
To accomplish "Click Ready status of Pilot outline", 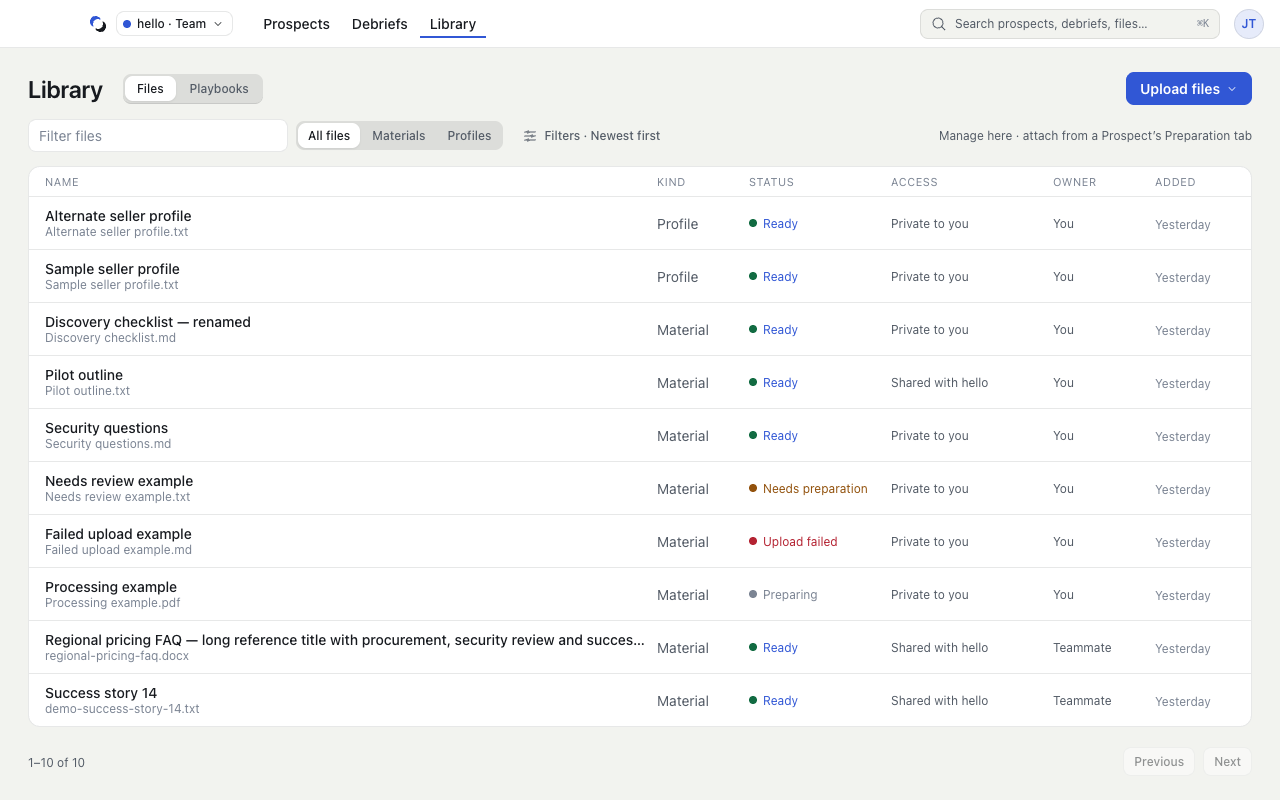I will click(773, 383).
